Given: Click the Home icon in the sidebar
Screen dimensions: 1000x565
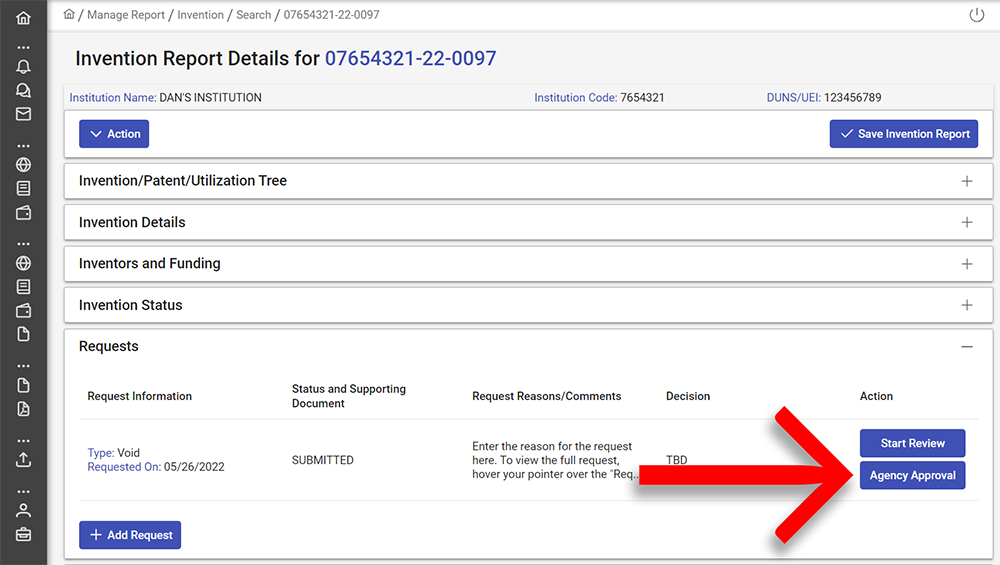Looking at the screenshot, I should pyautogui.click(x=23, y=18).
